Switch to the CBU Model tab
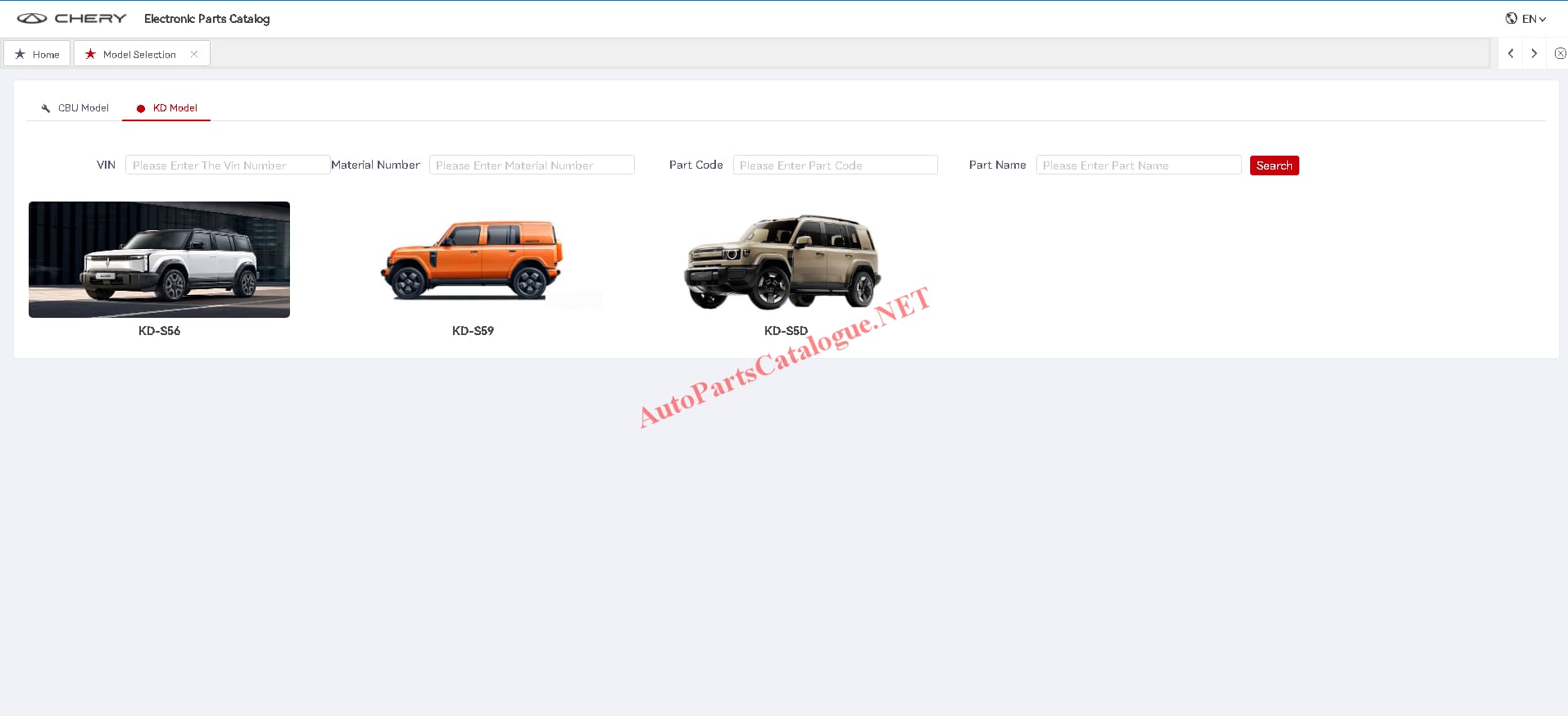The width and height of the screenshot is (1568, 716). click(75, 108)
